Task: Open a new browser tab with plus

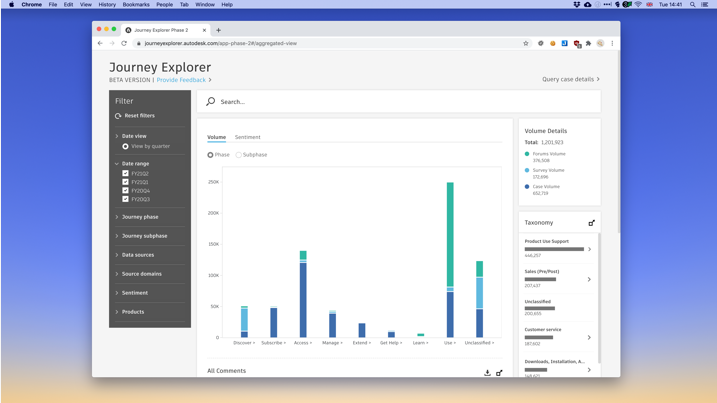Action: coord(219,30)
